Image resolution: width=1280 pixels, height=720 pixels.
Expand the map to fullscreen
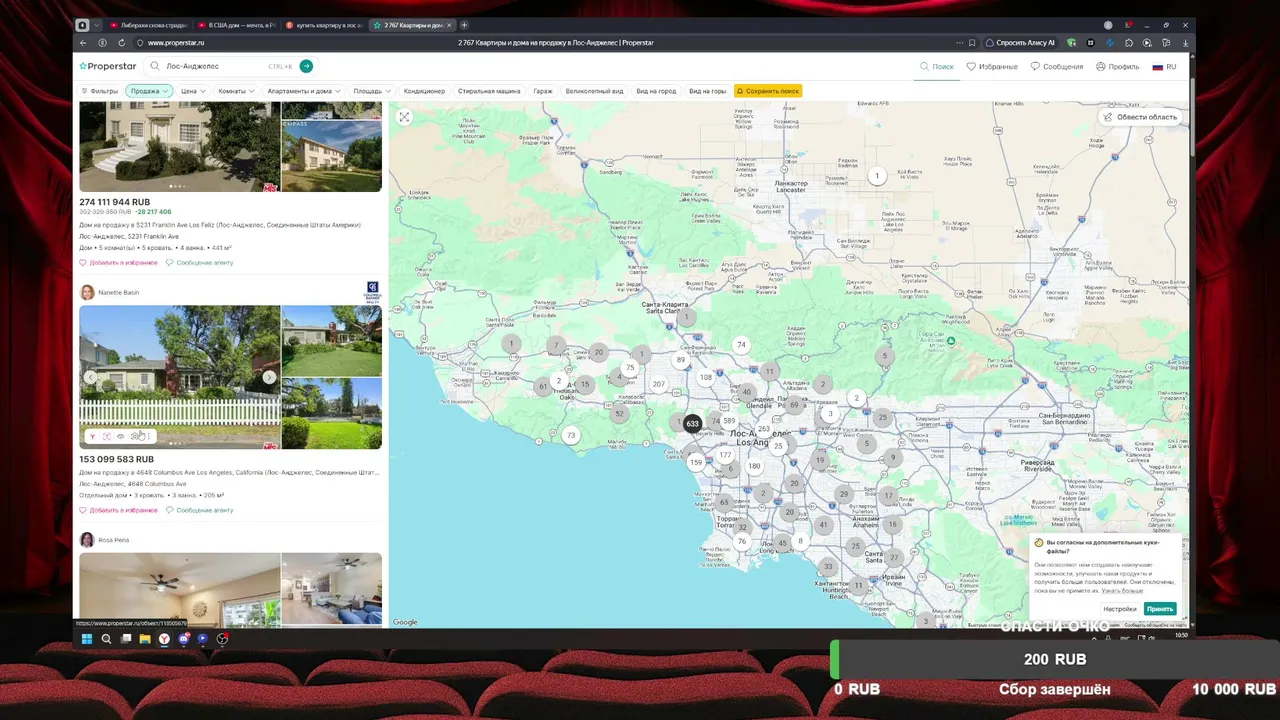404,117
